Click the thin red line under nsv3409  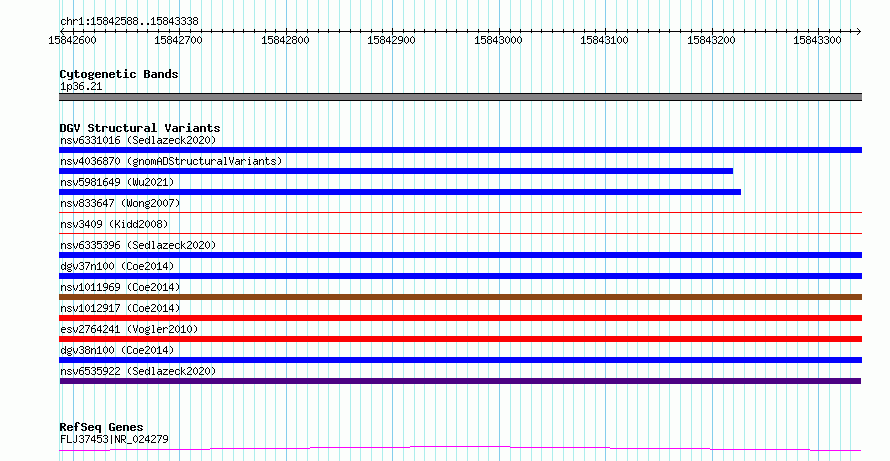460,233
